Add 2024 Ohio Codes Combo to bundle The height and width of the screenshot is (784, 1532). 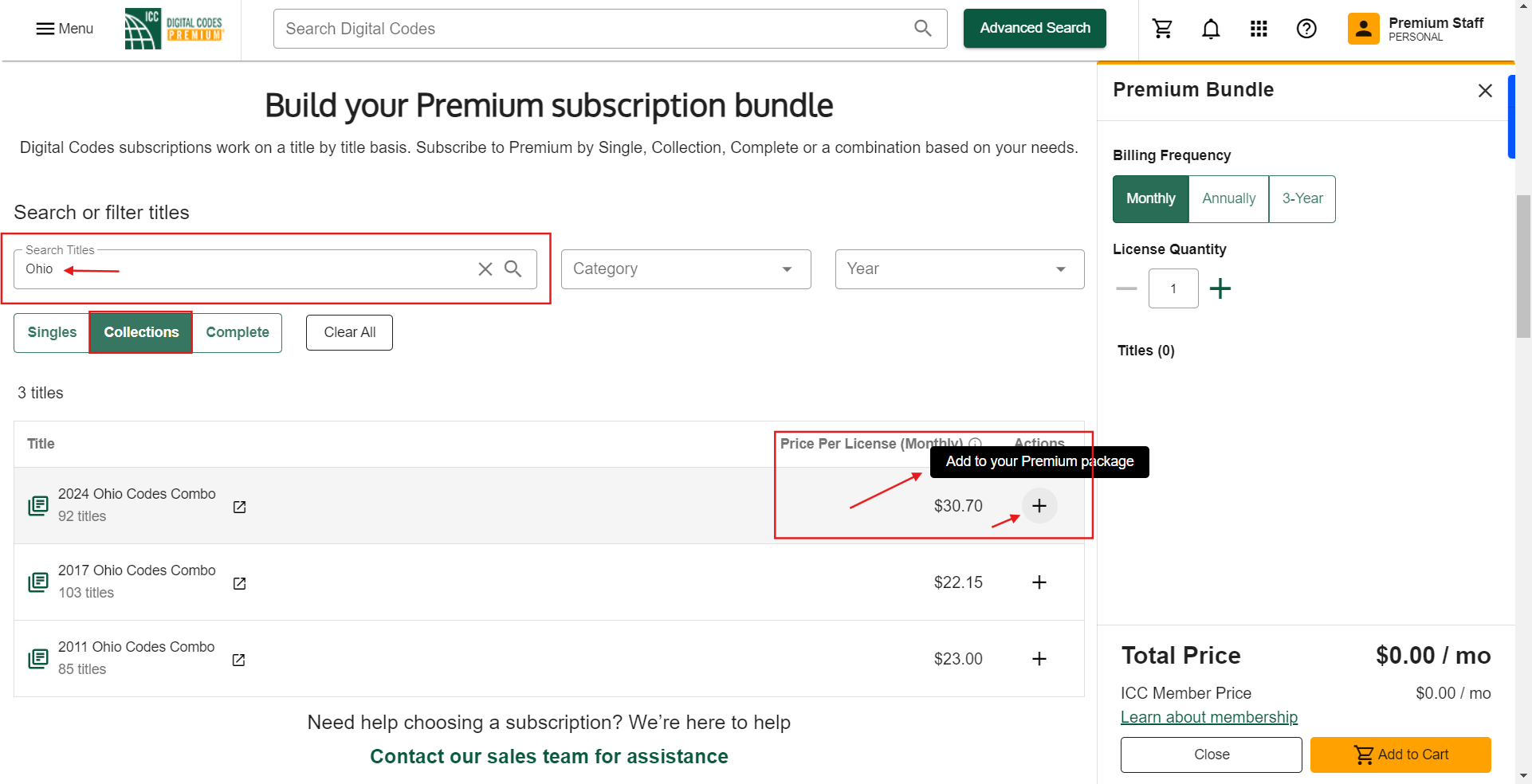(x=1039, y=506)
